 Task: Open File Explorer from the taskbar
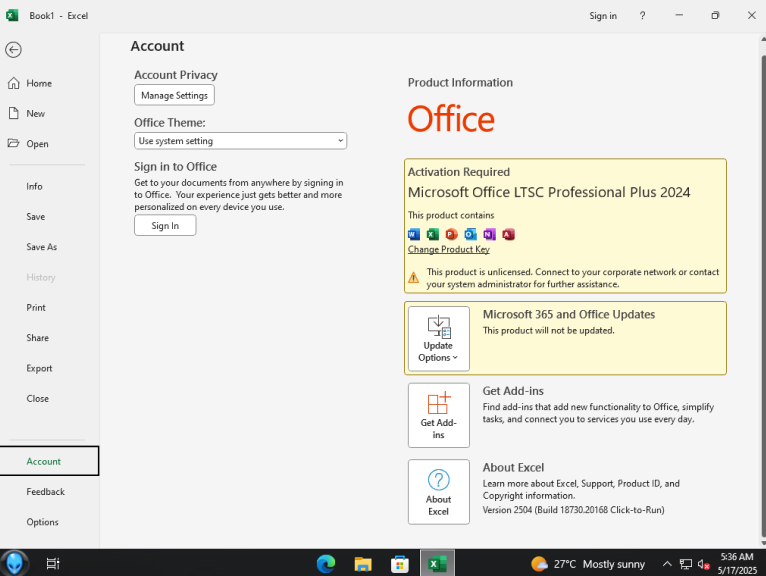pyautogui.click(x=363, y=564)
